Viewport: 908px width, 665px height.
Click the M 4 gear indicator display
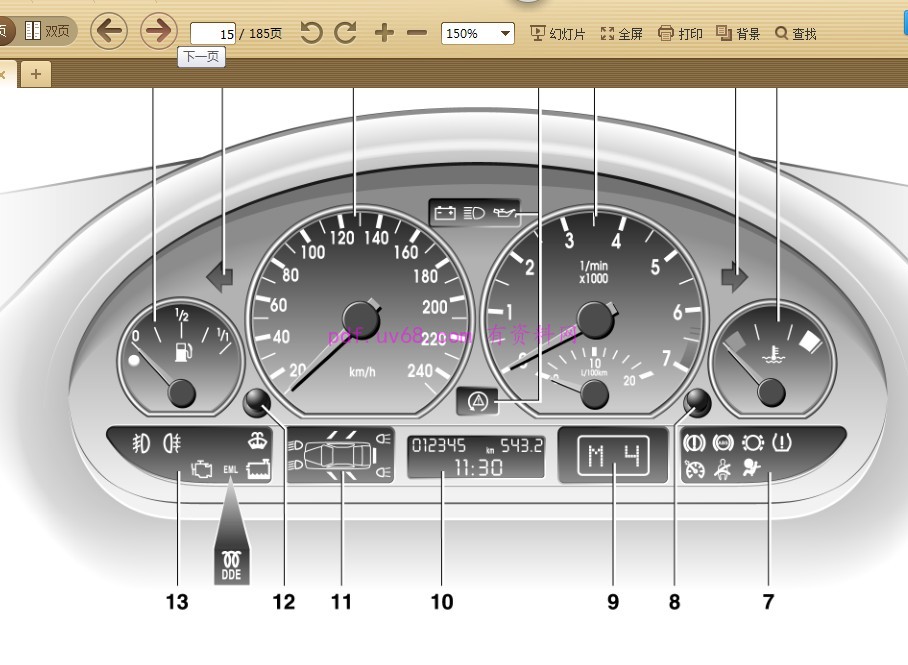pyautogui.click(x=612, y=456)
